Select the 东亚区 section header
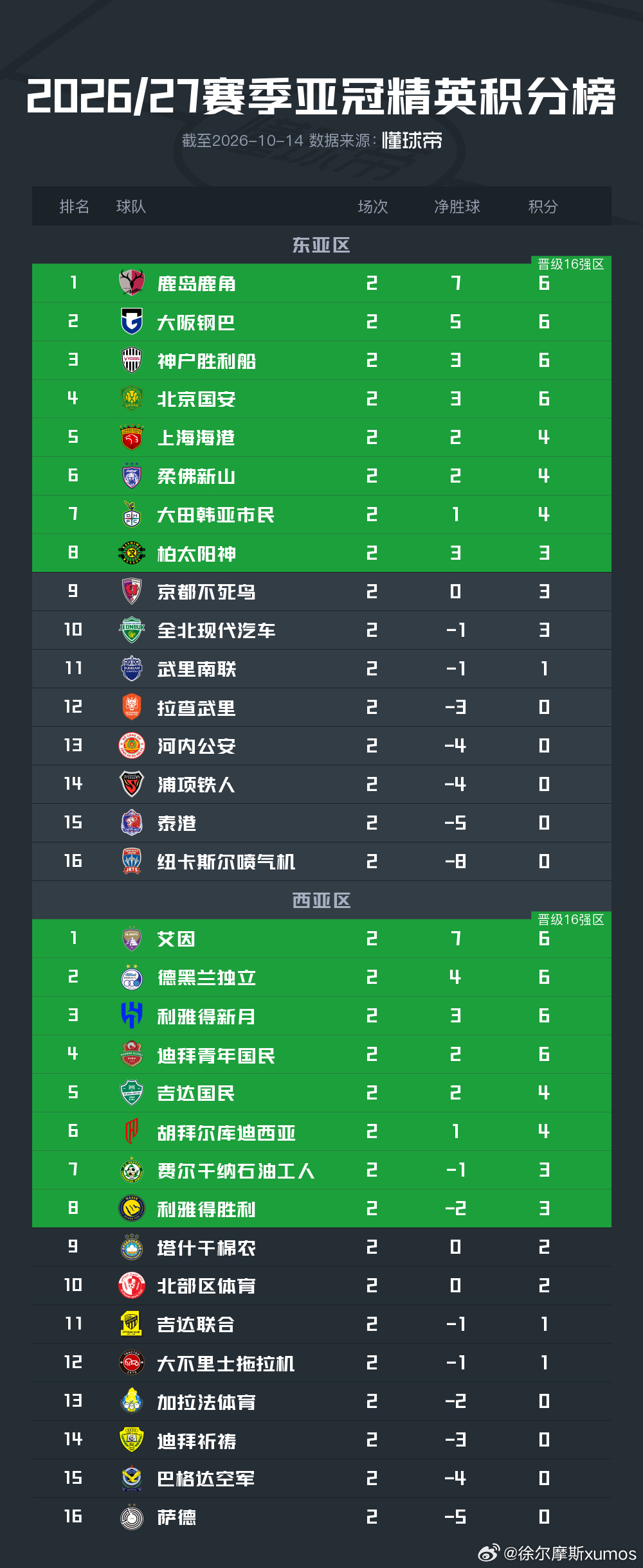The height and width of the screenshot is (1568, 643). 321,245
